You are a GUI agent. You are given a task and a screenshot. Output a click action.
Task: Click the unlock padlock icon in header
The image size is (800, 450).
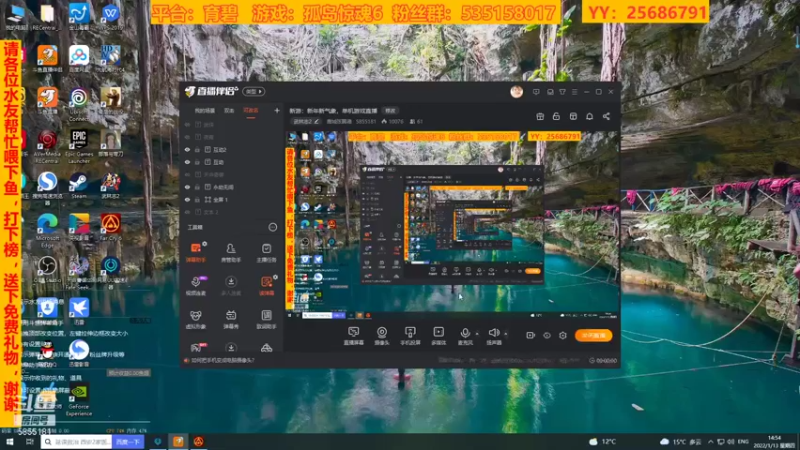tap(556, 116)
